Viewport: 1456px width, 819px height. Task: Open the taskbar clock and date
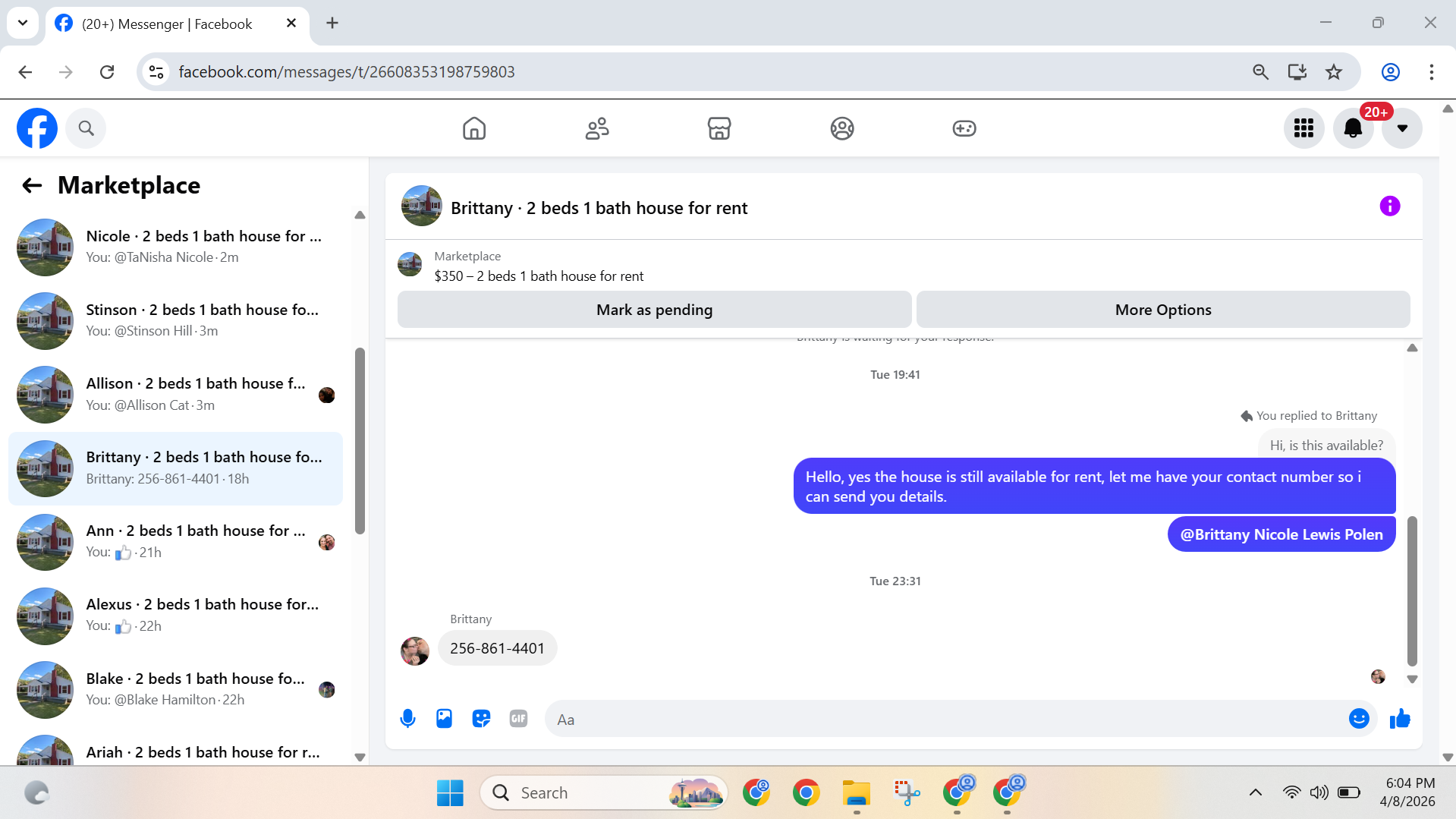[1407, 792]
